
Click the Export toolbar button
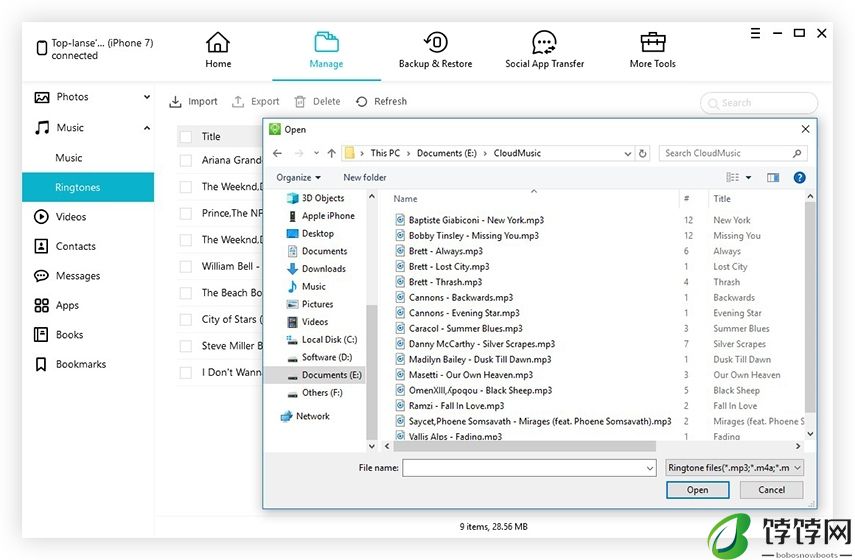click(255, 101)
